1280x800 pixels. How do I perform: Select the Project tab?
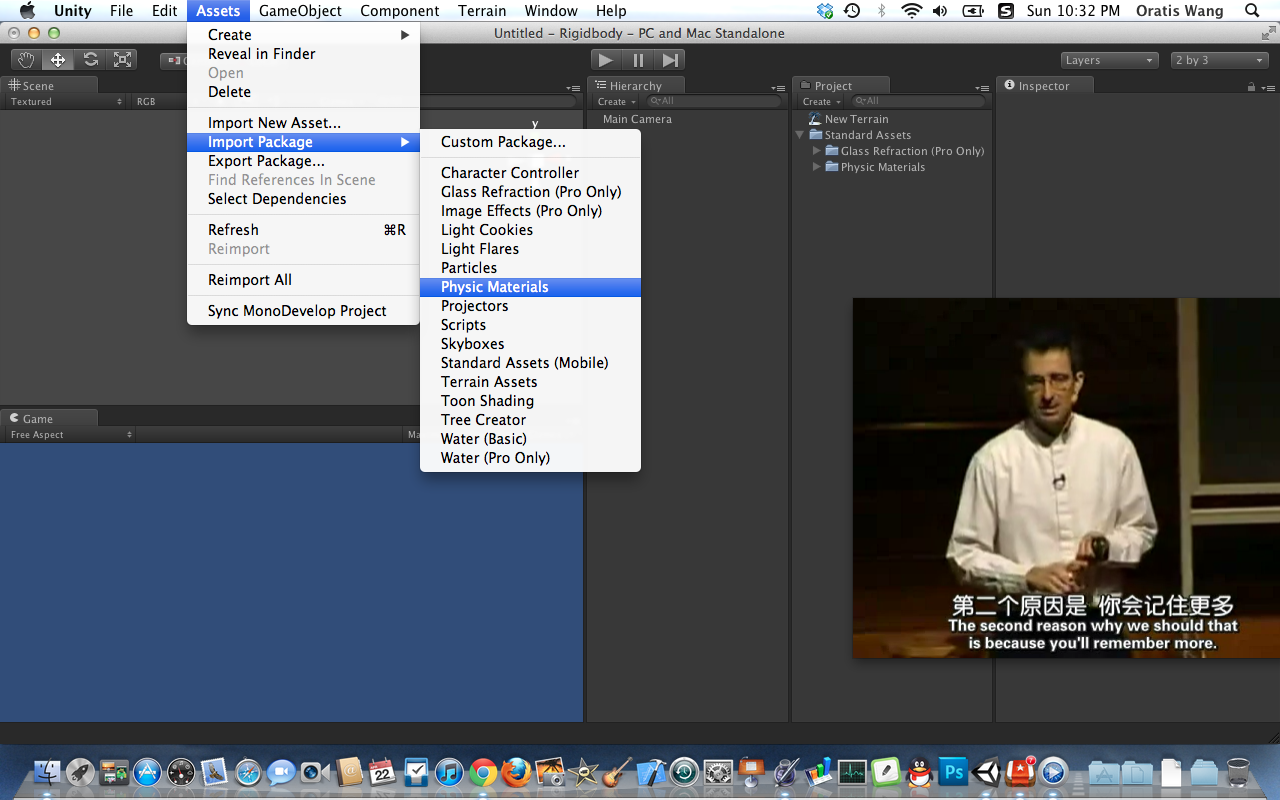tap(840, 86)
